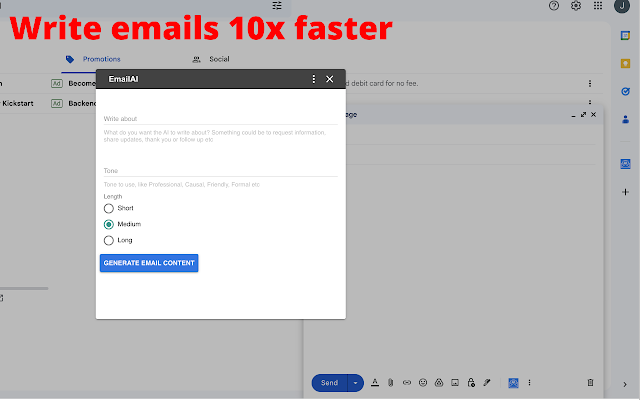This screenshot has width=640, height=400.
Task: Discard draft with trash icon
Action: click(590, 382)
